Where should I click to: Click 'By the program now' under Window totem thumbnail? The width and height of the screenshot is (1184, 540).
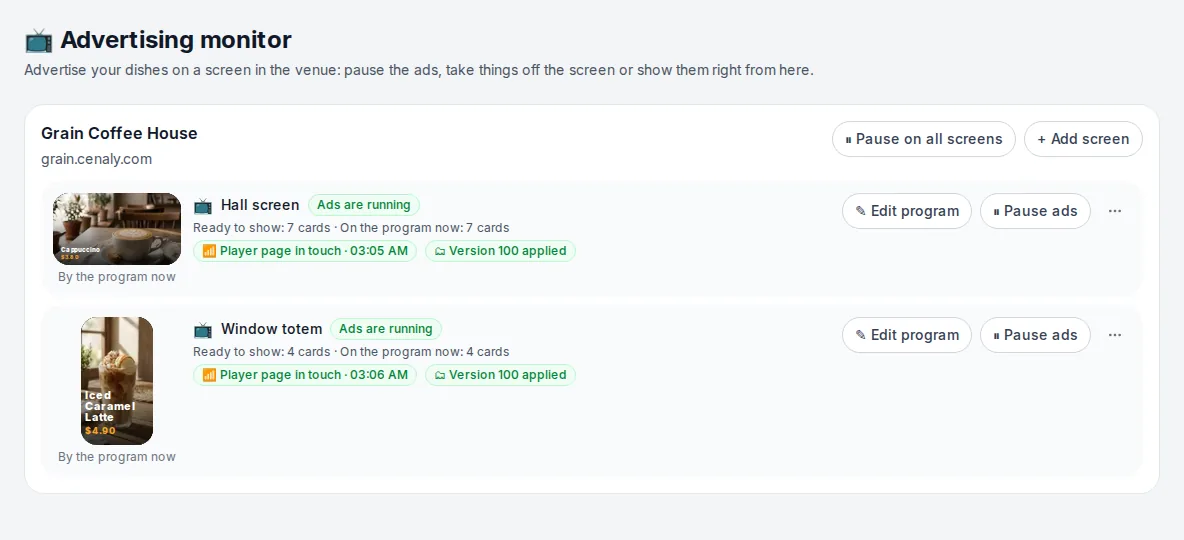117,456
